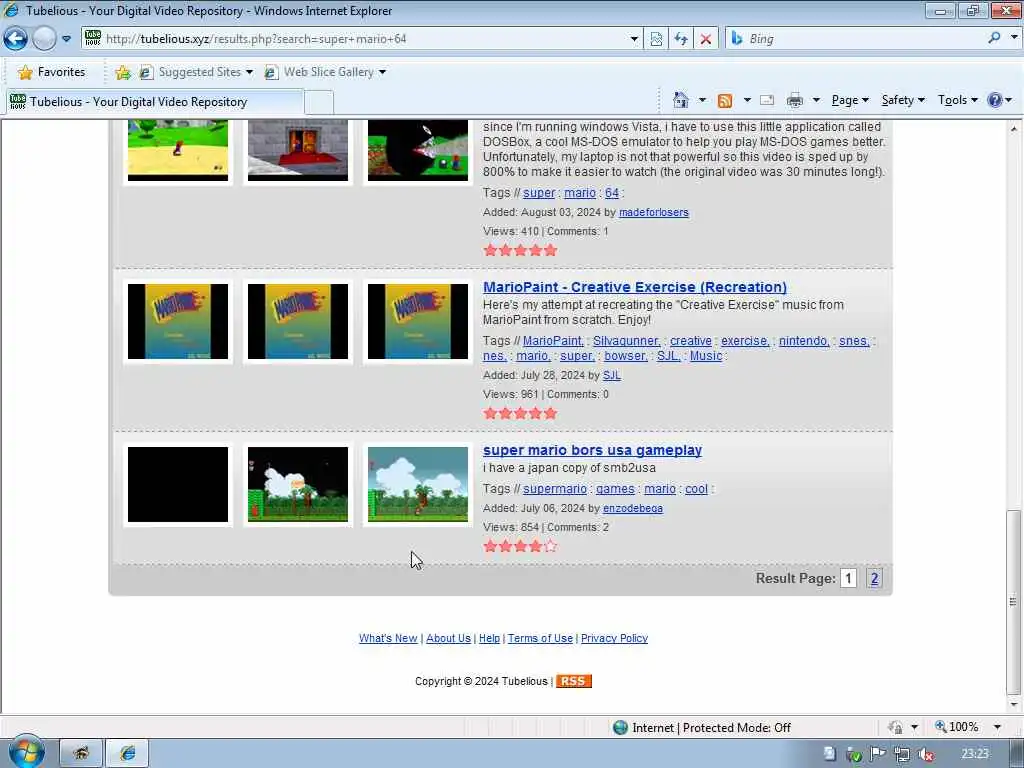Open the Tools menu
The width and height of the screenshot is (1024, 768).
957,100
